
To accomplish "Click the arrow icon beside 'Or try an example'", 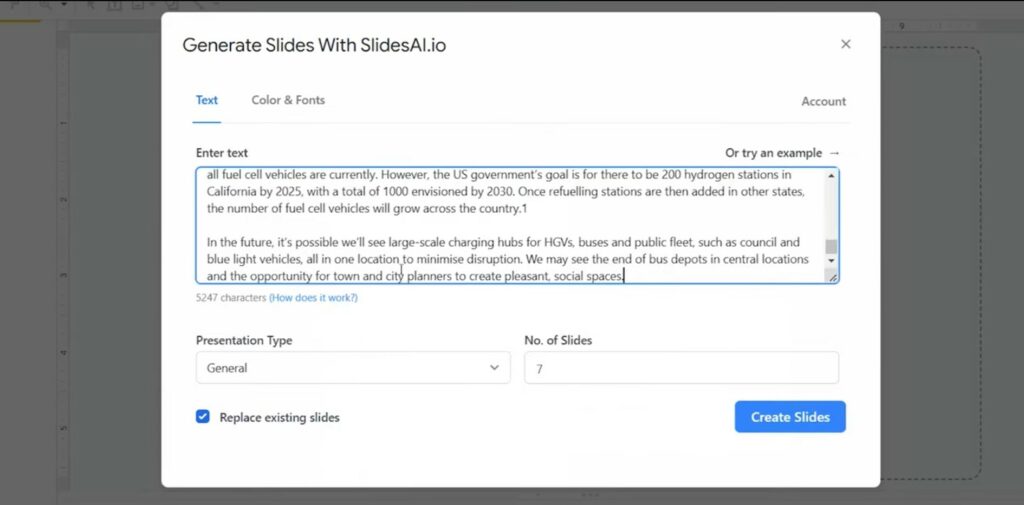I will coord(834,153).
